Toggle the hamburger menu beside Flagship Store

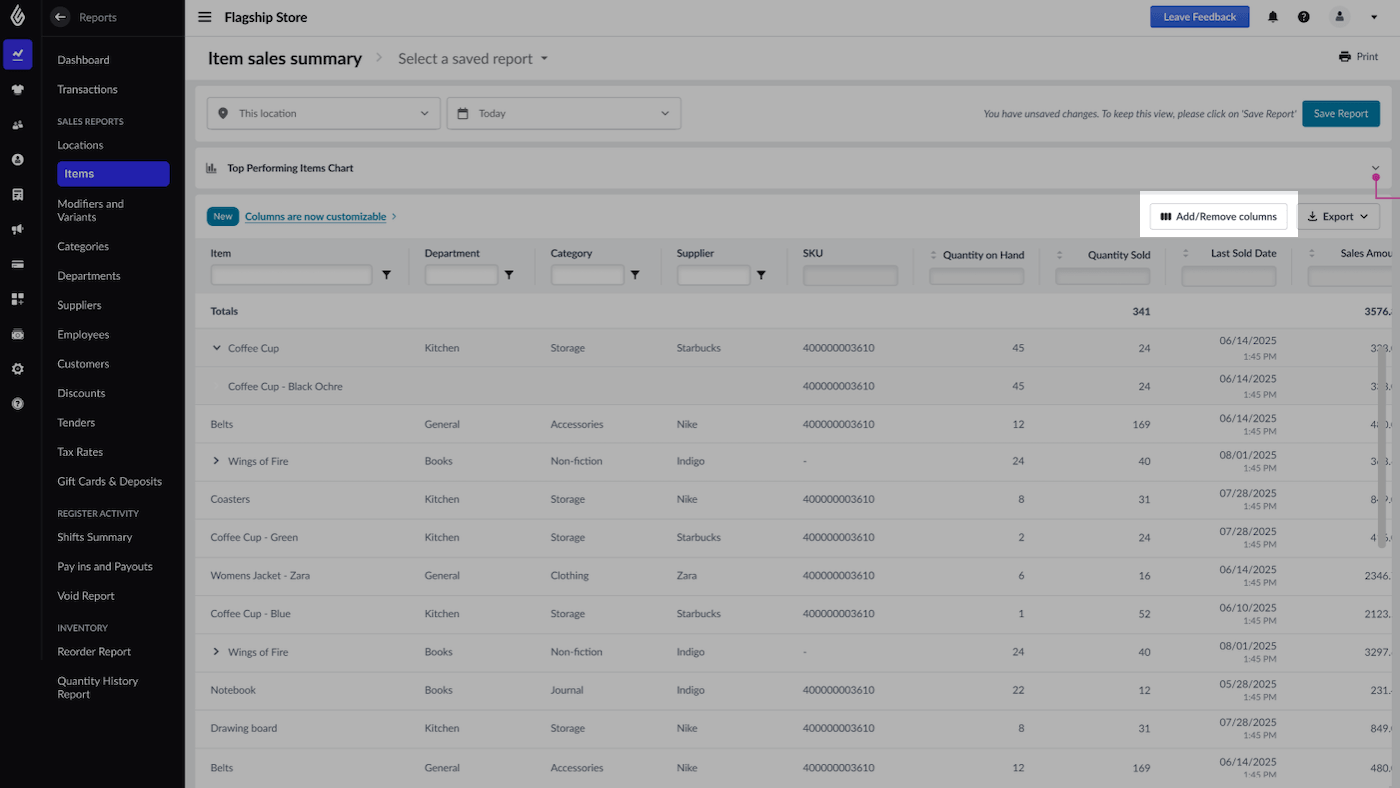point(205,17)
